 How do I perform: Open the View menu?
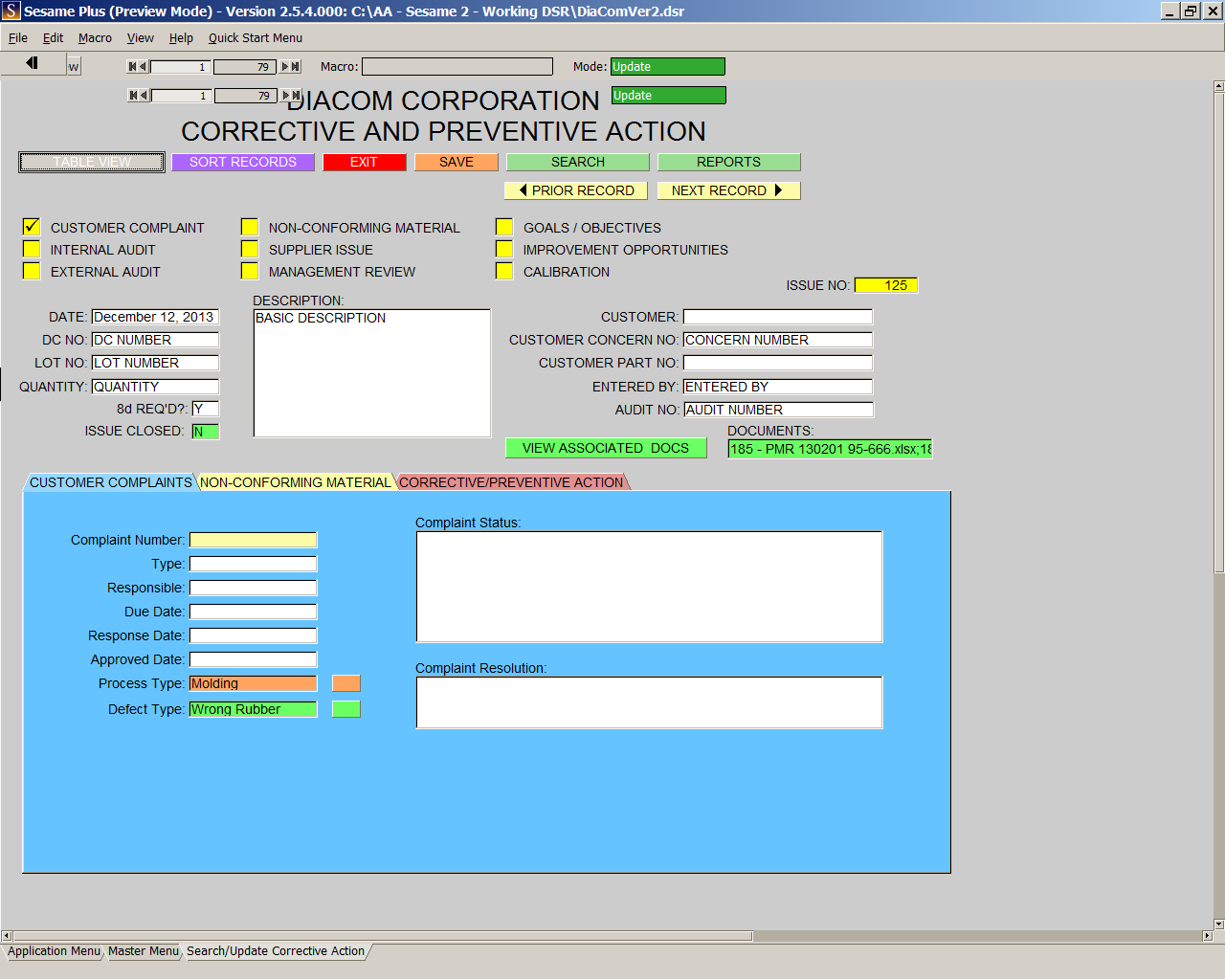(x=140, y=38)
